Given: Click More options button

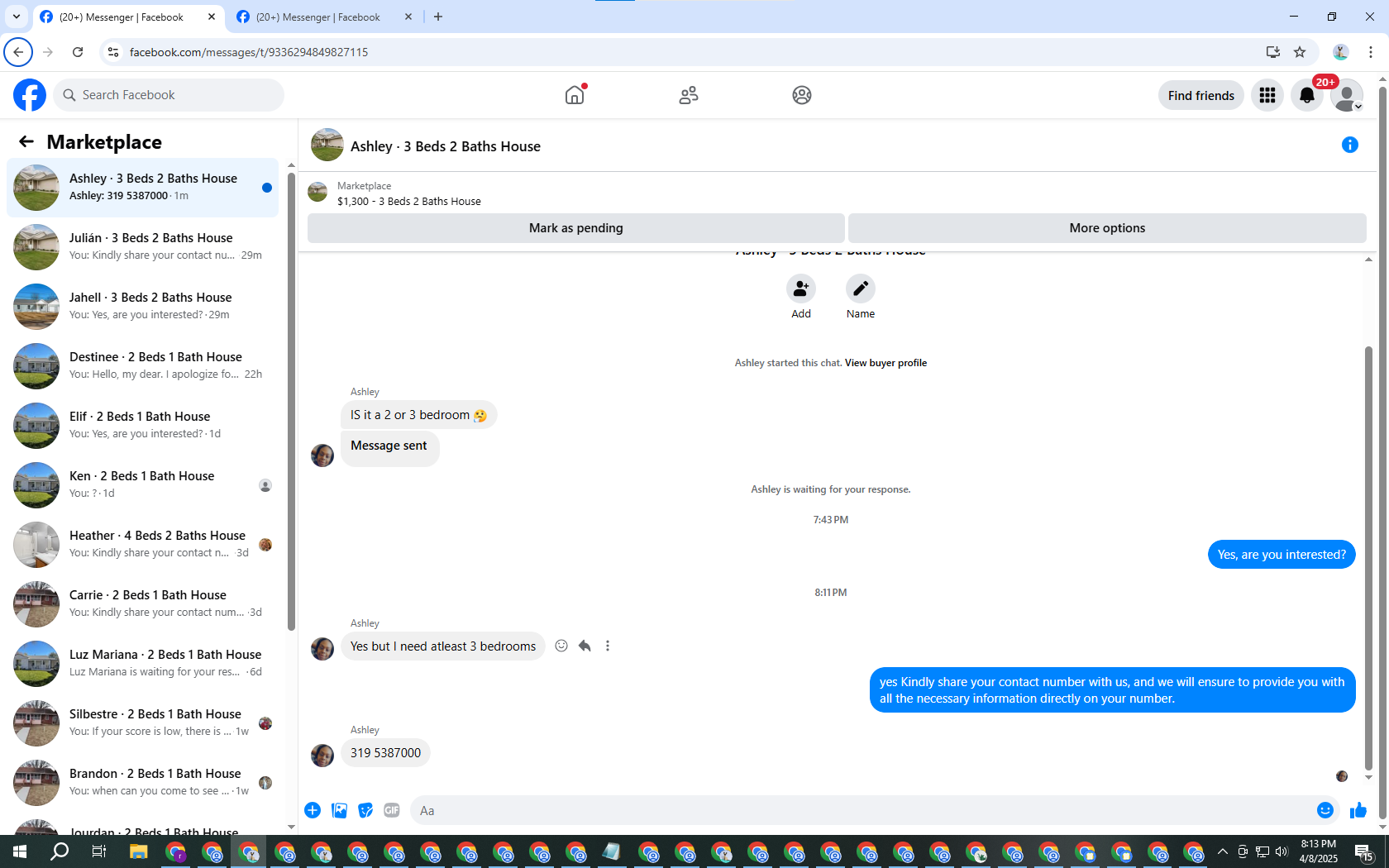Looking at the screenshot, I should click(x=1107, y=228).
